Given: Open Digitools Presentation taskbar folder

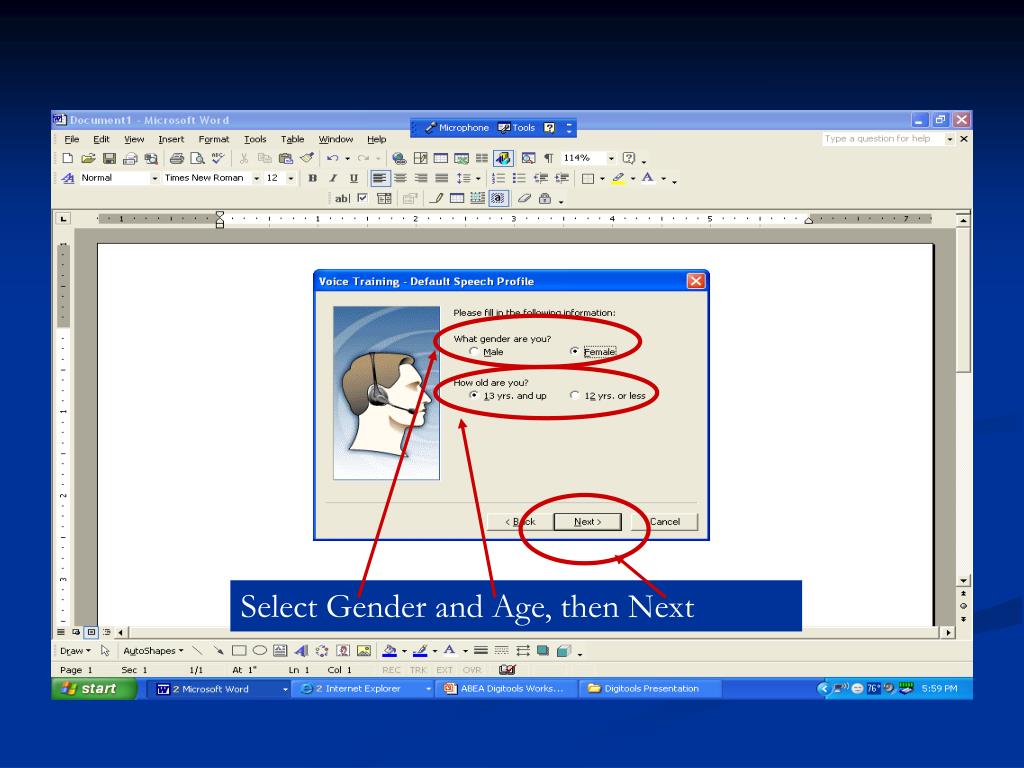Looking at the screenshot, I should (650, 688).
